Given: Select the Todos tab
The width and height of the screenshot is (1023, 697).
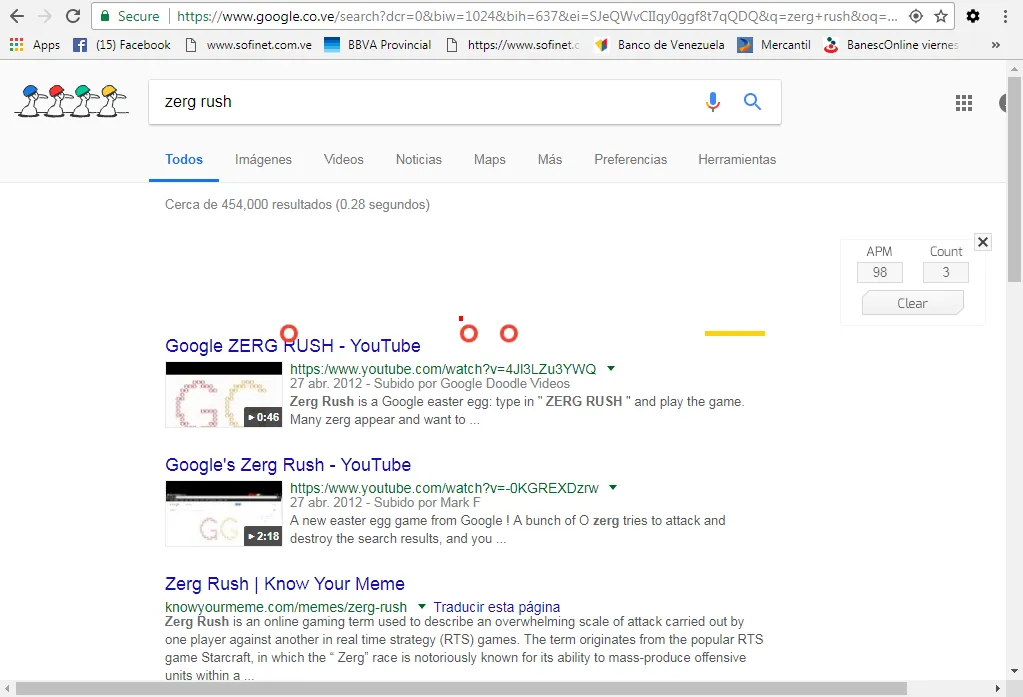Looking at the screenshot, I should 184,159.
